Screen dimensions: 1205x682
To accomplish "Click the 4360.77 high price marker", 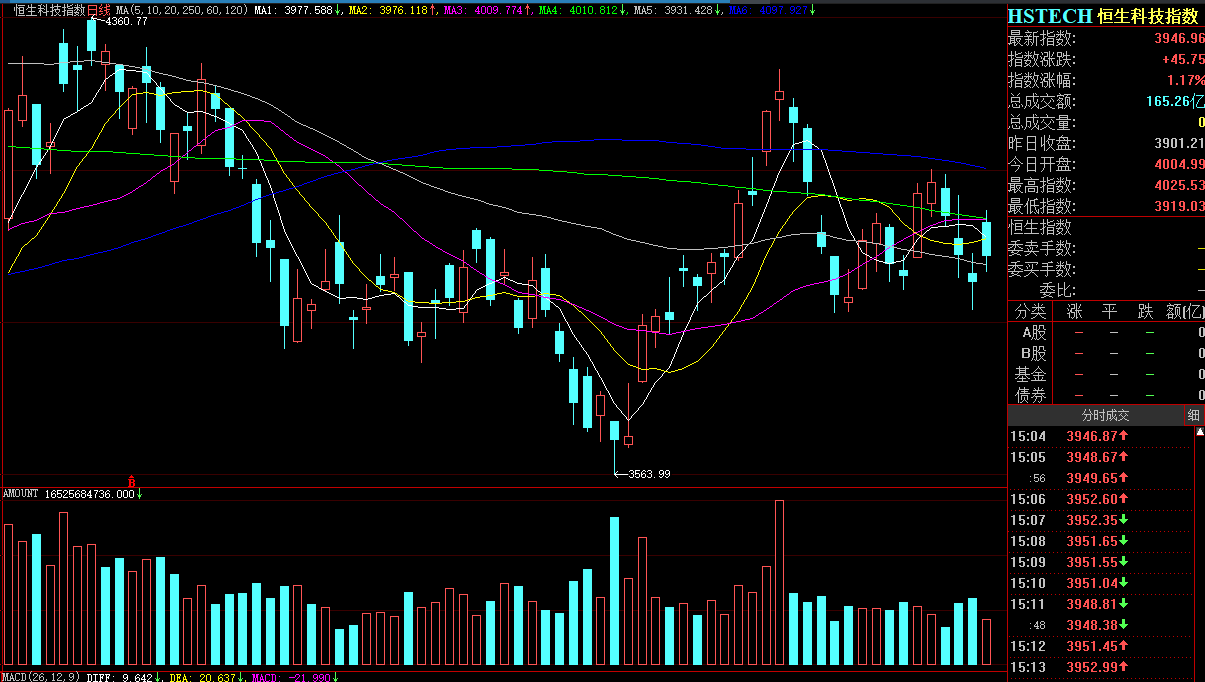I will [125, 22].
